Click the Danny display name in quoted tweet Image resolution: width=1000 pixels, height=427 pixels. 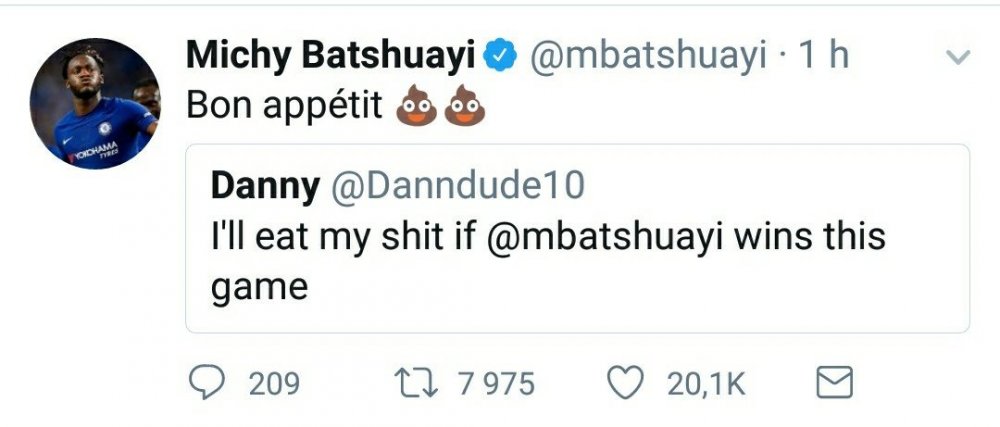pyautogui.click(x=265, y=186)
